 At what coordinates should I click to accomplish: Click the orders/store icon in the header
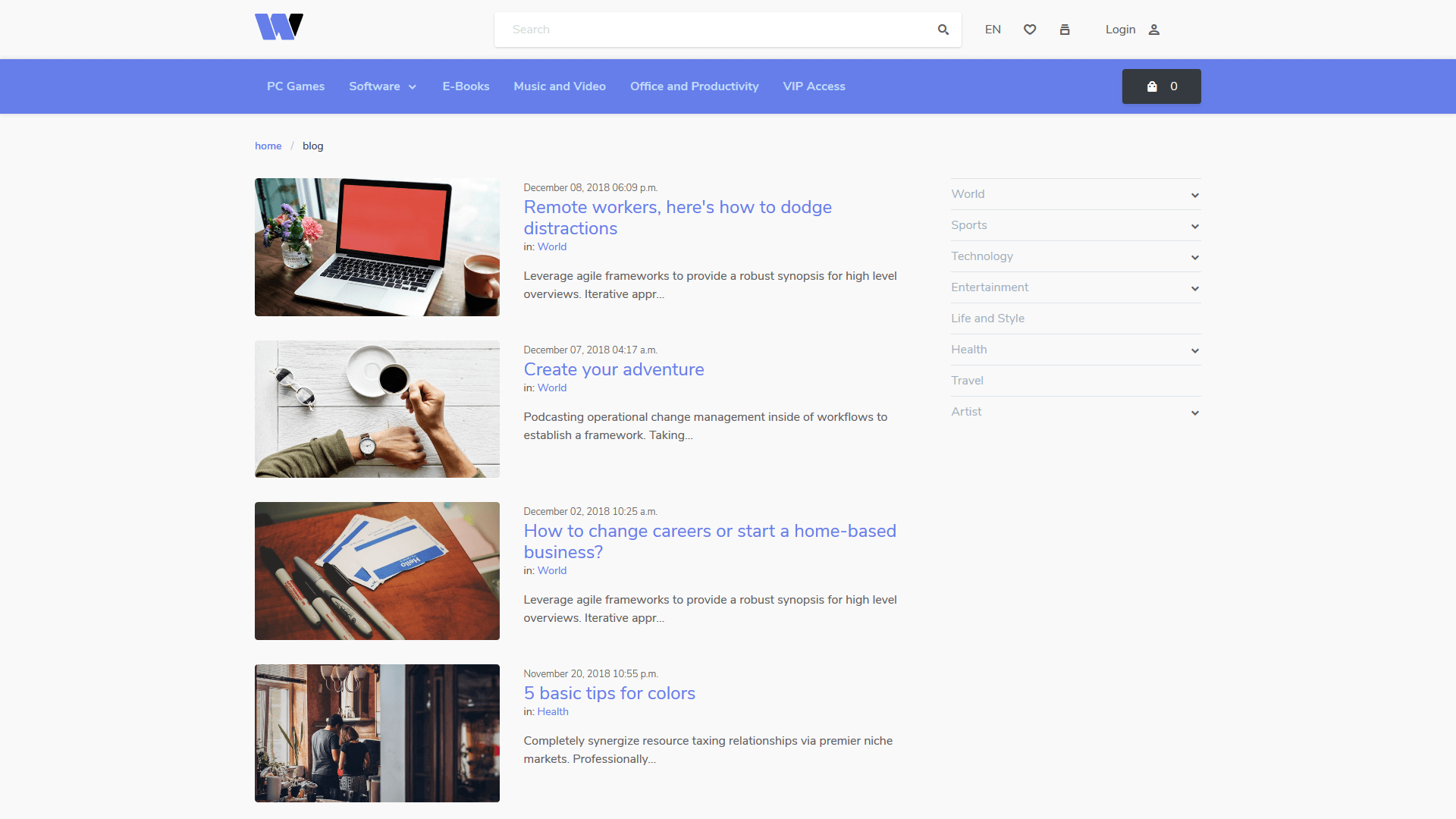1065,30
